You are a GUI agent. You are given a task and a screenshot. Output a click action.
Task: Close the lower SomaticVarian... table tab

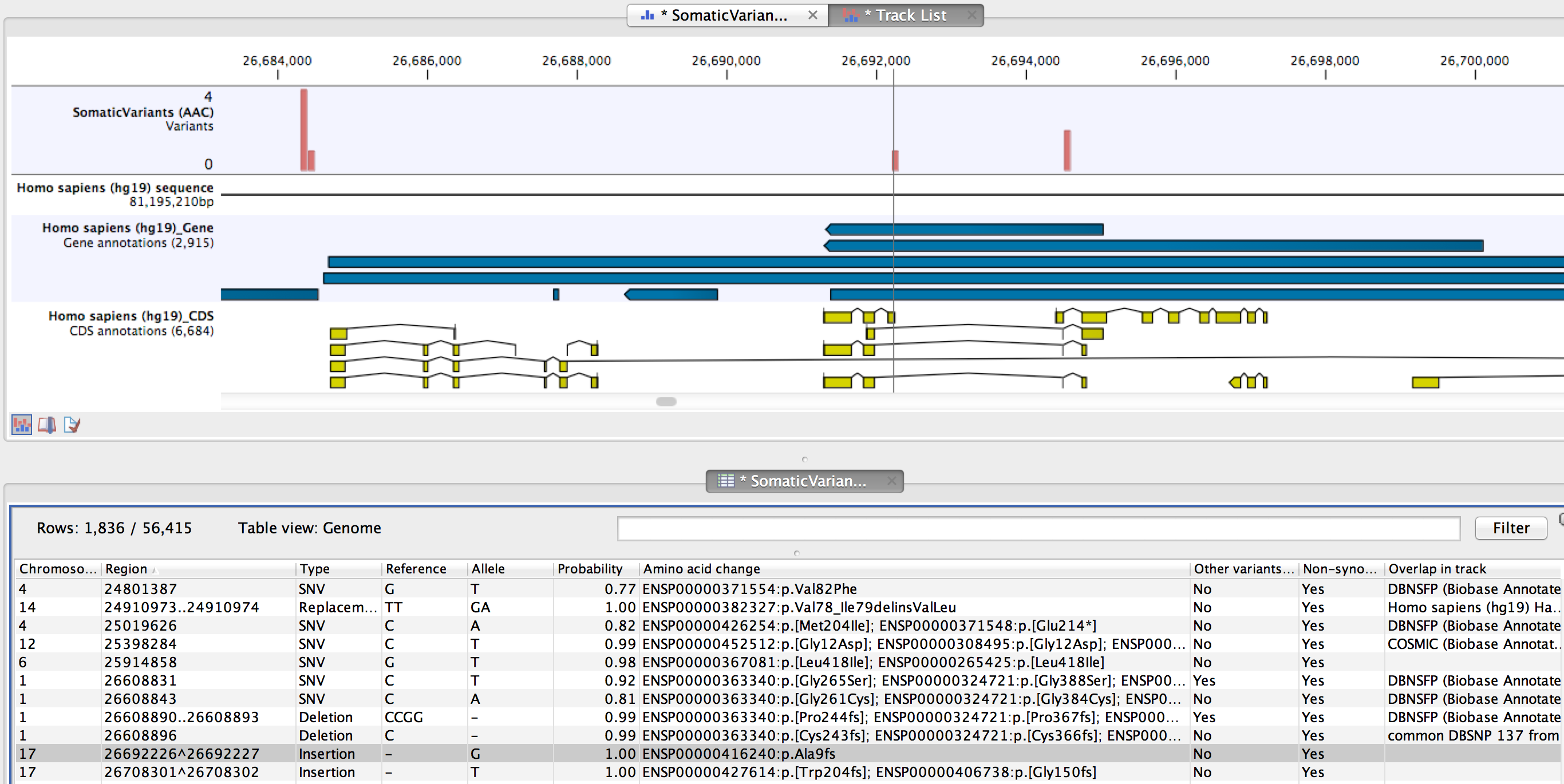tap(891, 481)
